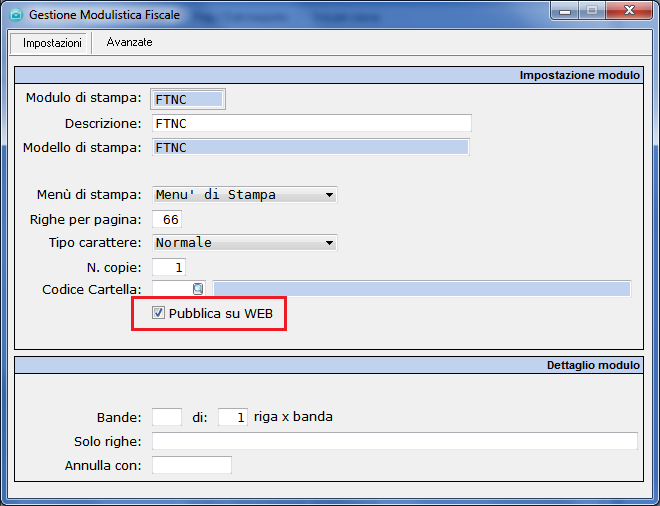Click the Modello di stampa field
This screenshot has height=506, width=660.
[x=311, y=147]
